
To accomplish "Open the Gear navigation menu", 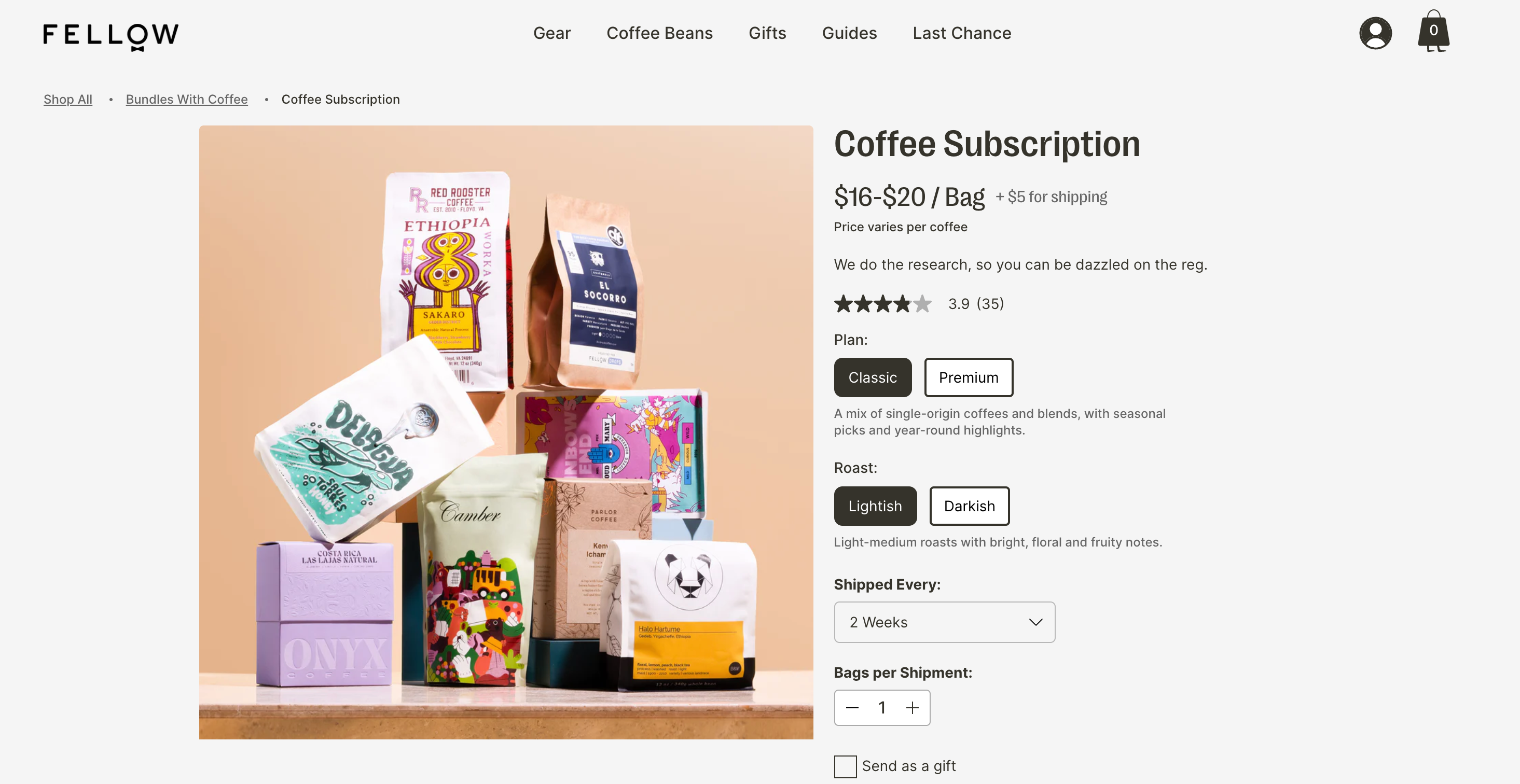I will point(551,33).
